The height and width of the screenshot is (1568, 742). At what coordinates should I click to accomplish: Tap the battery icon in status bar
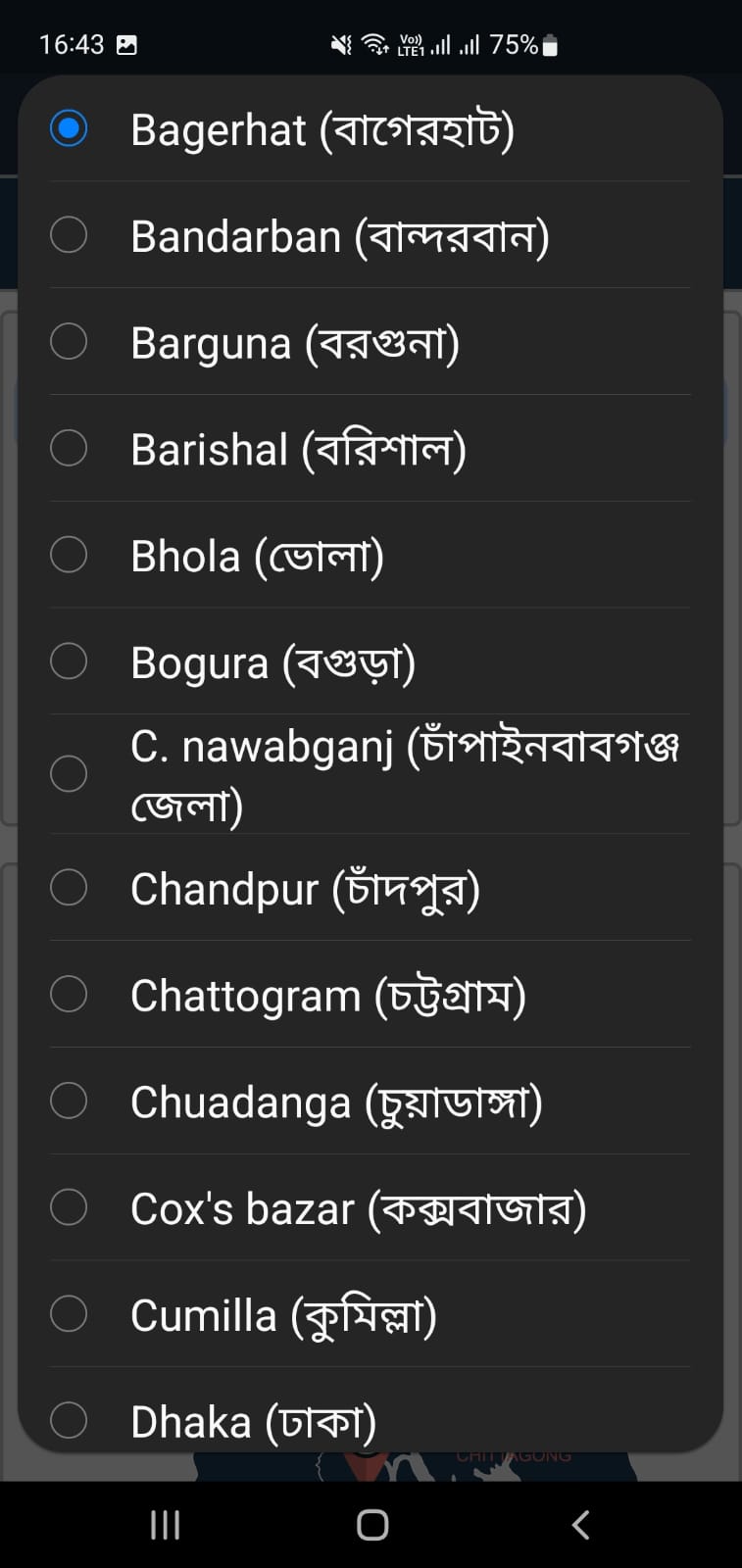[x=550, y=45]
